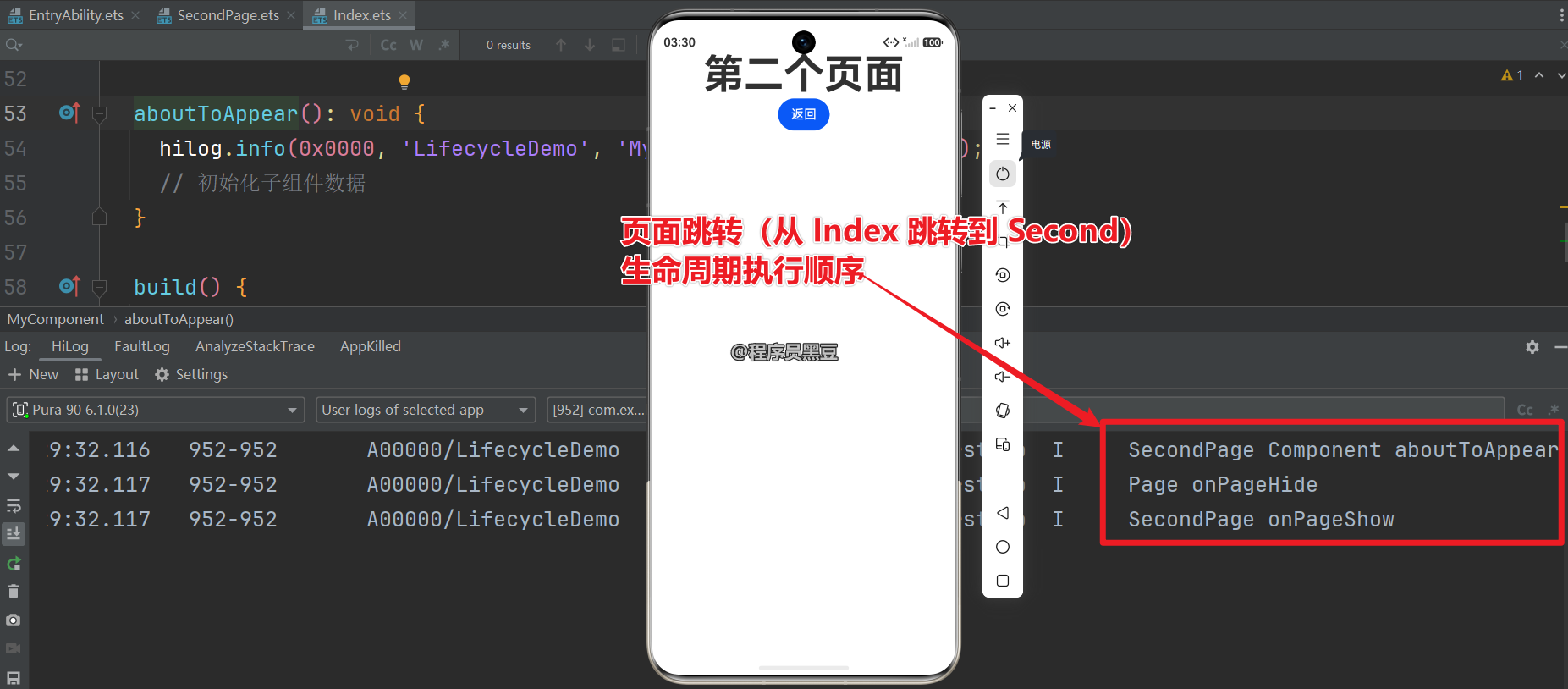Viewport: 1568px width, 689px height.
Task: Close the EntryAbility.ets tab
Action: [135, 15]
